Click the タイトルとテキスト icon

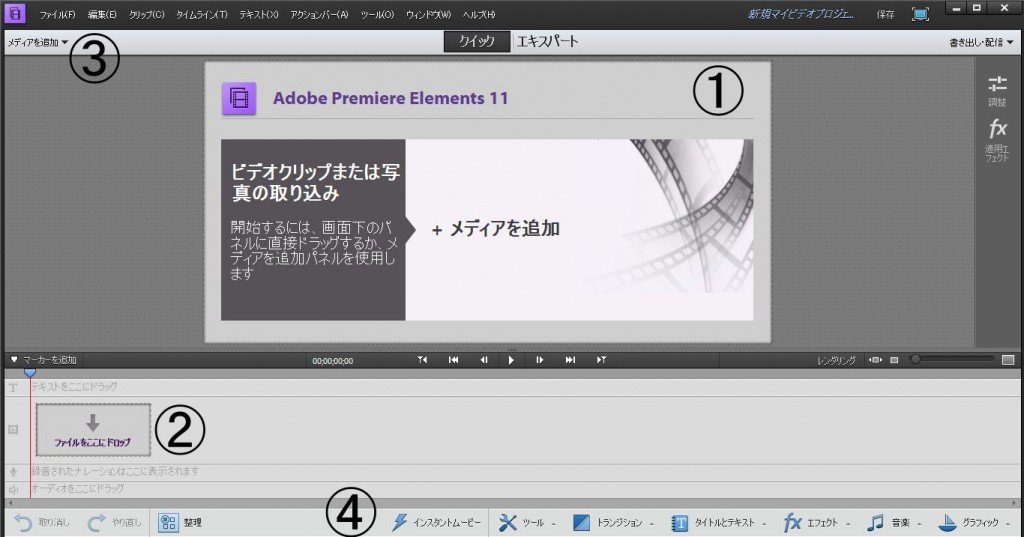pyautogui.click(x=680, y=523)
